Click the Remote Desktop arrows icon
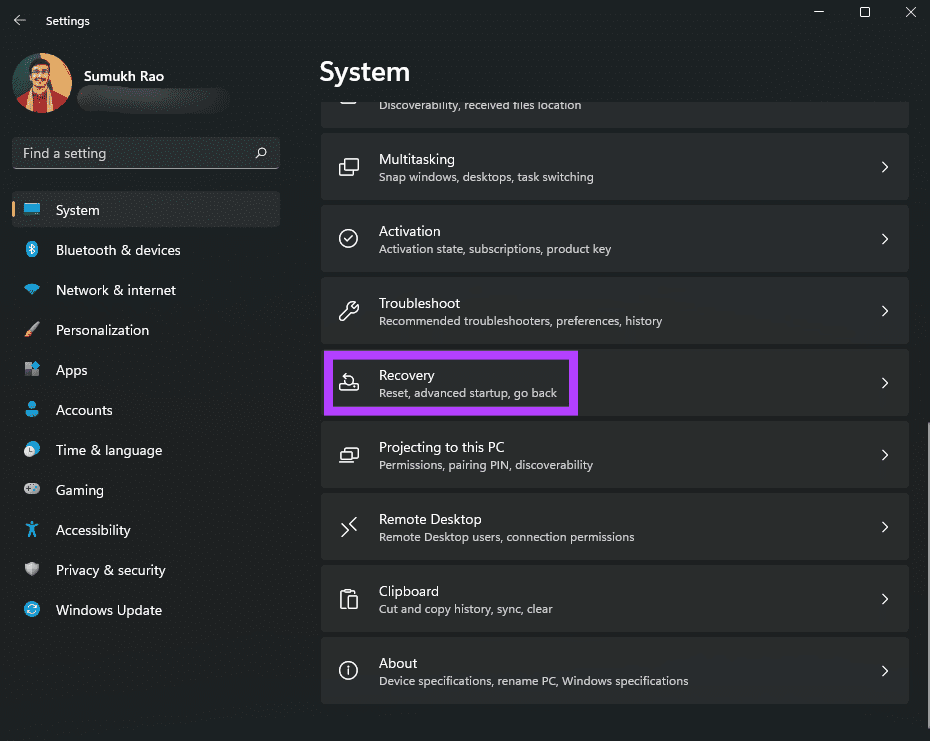The width and height of the screenshot is (930, 741). (349, 527)
